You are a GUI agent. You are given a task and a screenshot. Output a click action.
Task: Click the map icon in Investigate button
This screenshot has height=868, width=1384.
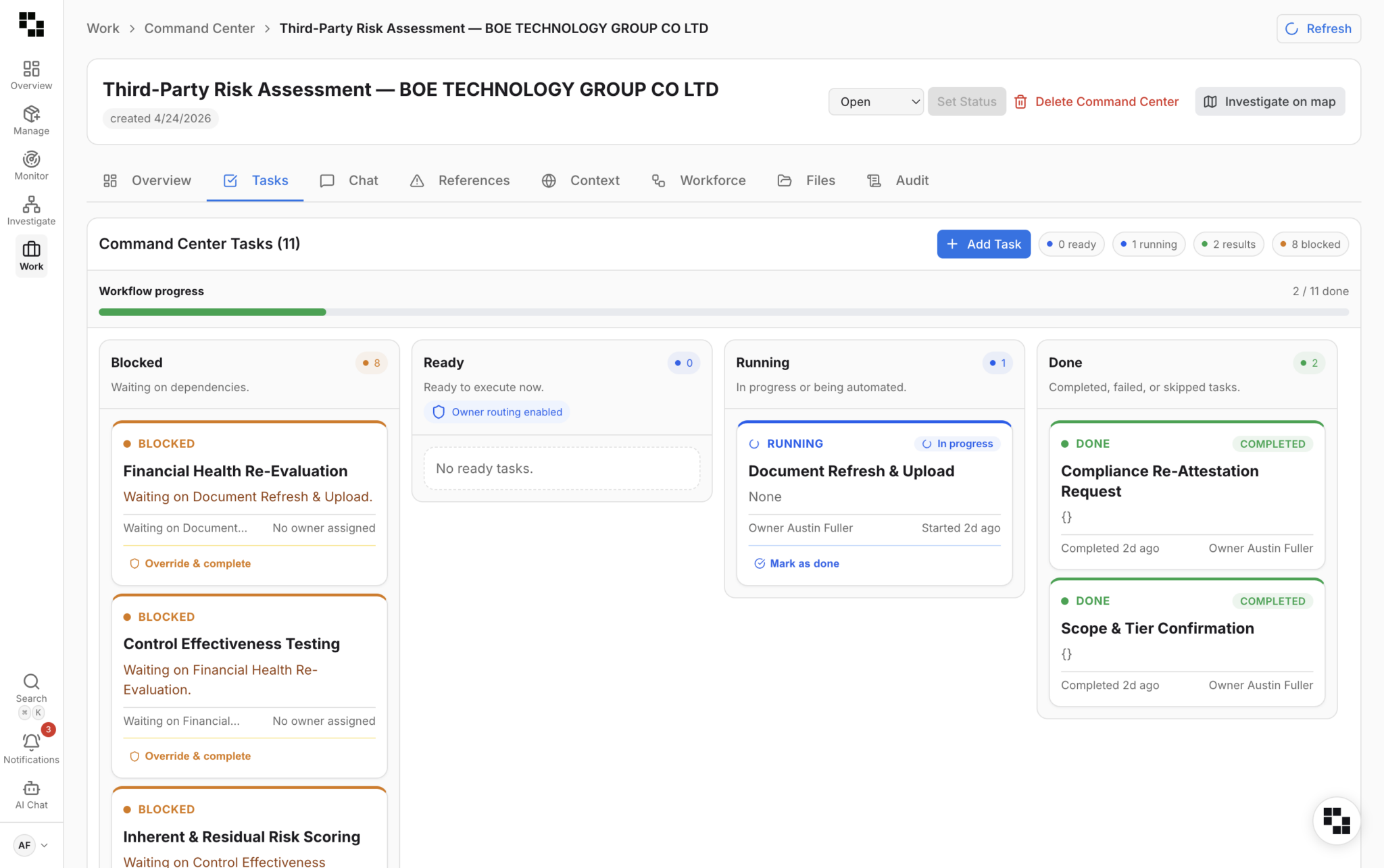click(x=1210, y=101)
